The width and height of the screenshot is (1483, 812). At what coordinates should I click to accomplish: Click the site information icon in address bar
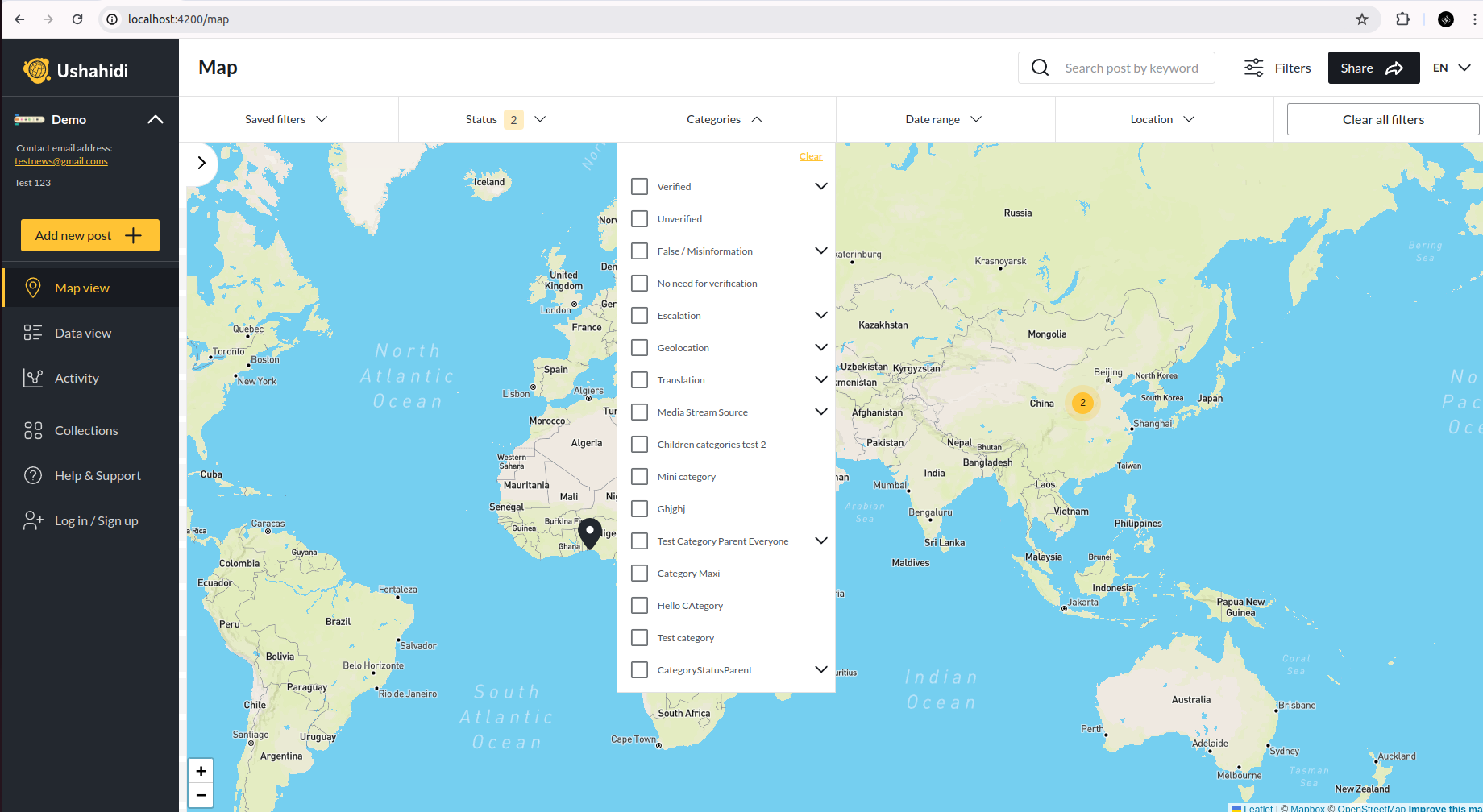[x=113, y=19]
